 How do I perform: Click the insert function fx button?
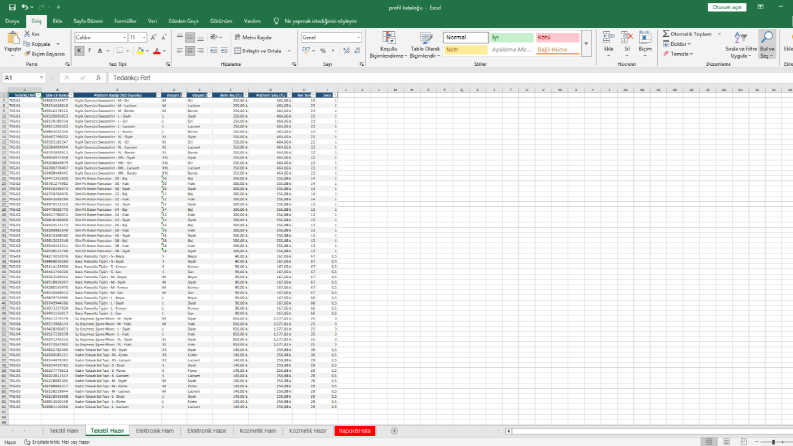[99, 78]
